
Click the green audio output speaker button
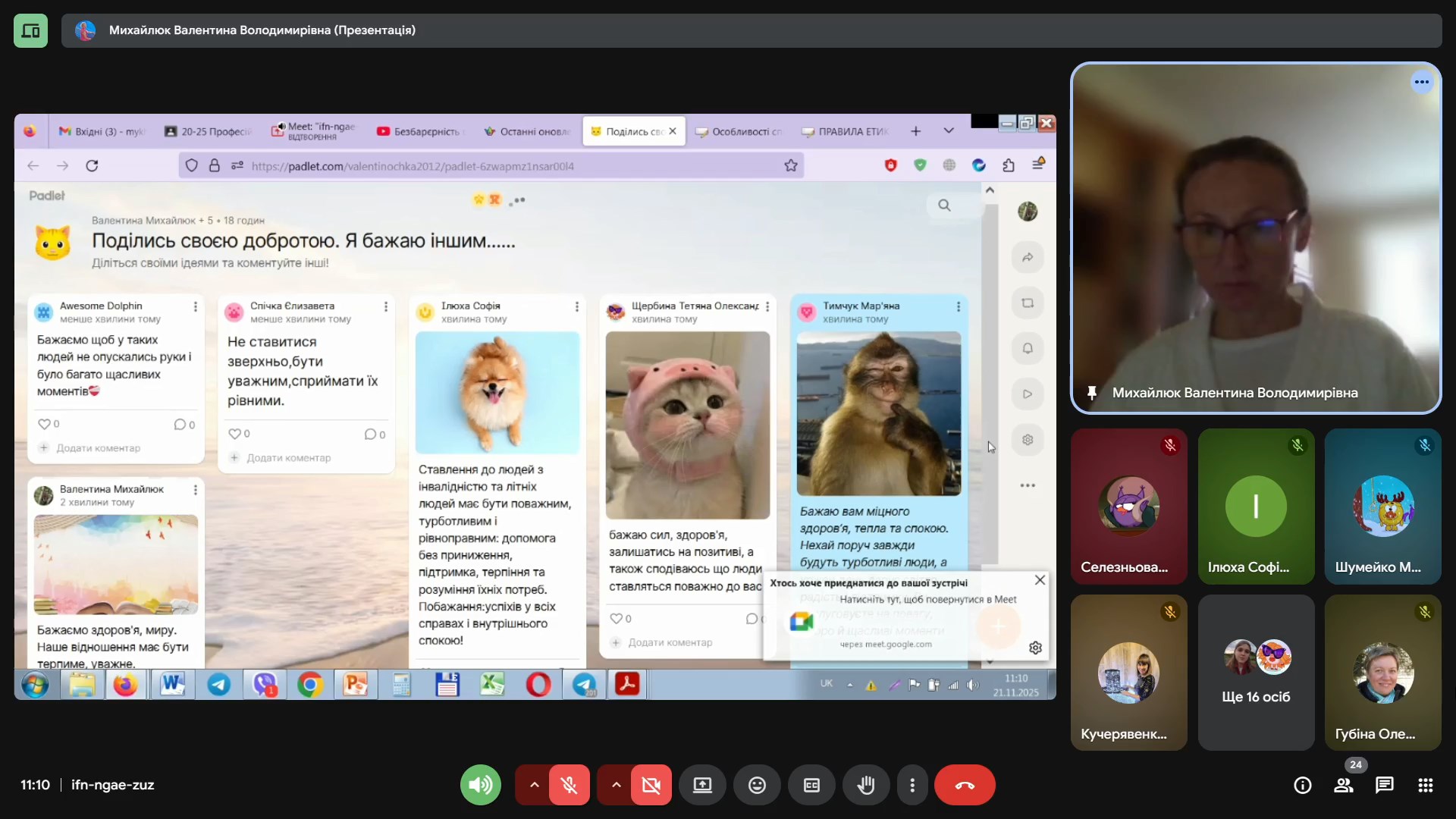[481, 785]
